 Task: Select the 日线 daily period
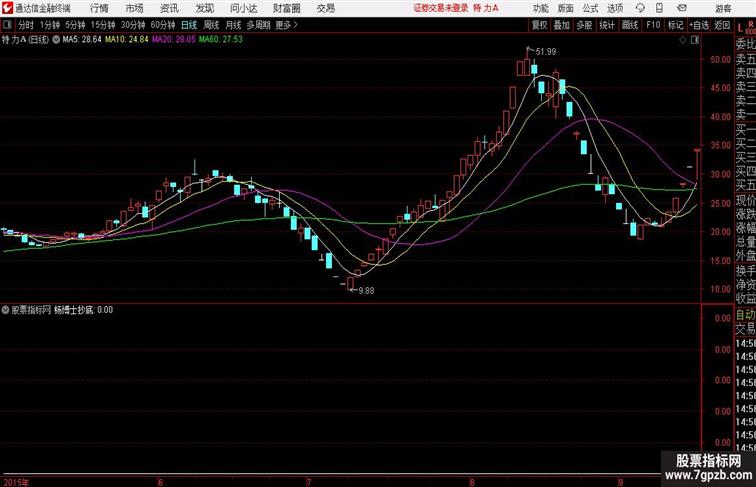(189, 25)
